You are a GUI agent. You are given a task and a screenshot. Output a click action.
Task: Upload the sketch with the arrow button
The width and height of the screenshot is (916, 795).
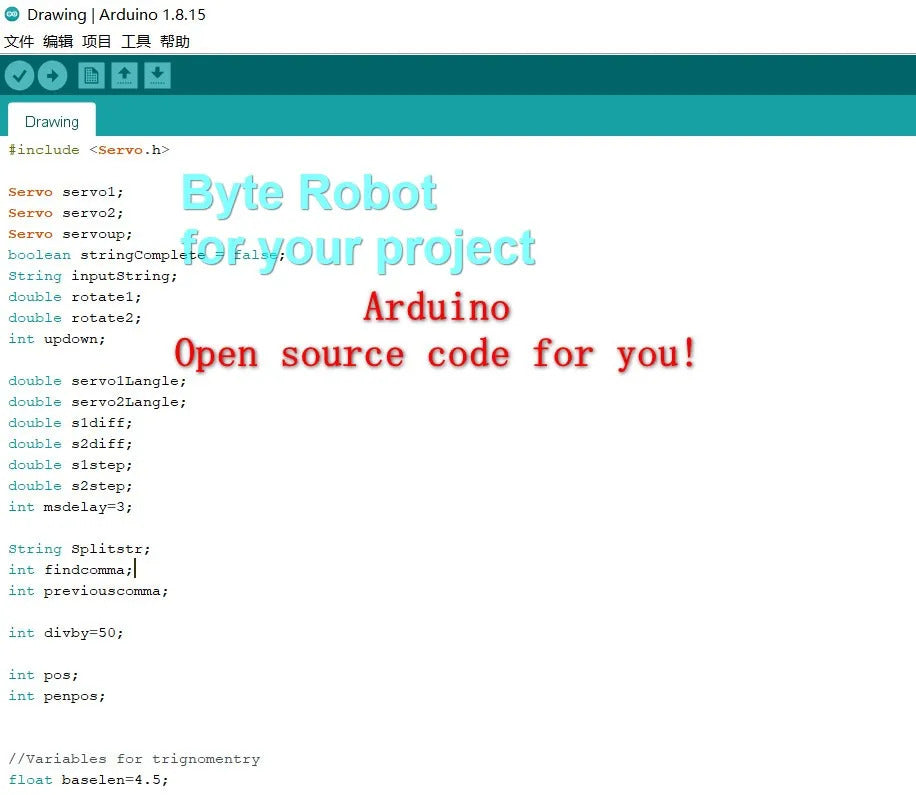tap(52, 75)
